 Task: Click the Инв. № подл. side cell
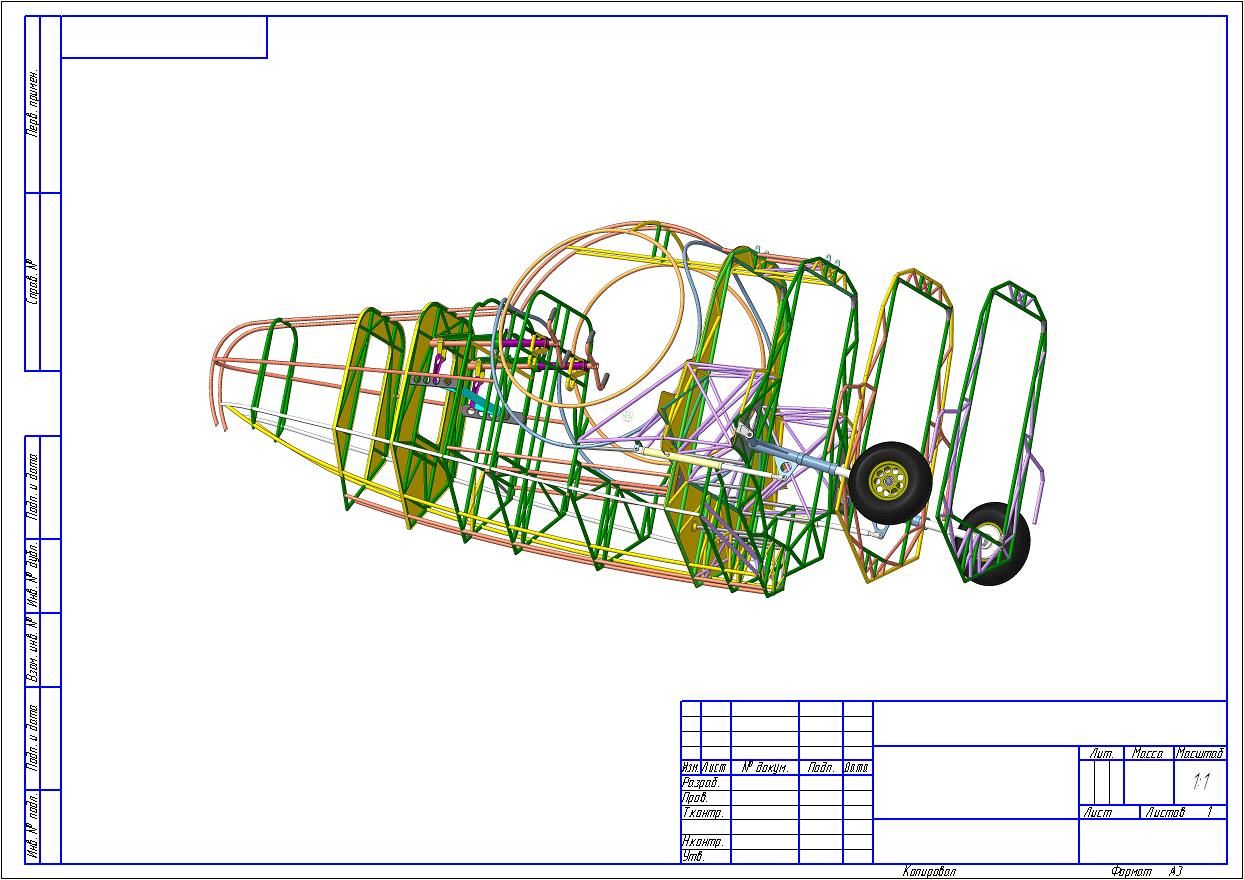coord(32,827)
